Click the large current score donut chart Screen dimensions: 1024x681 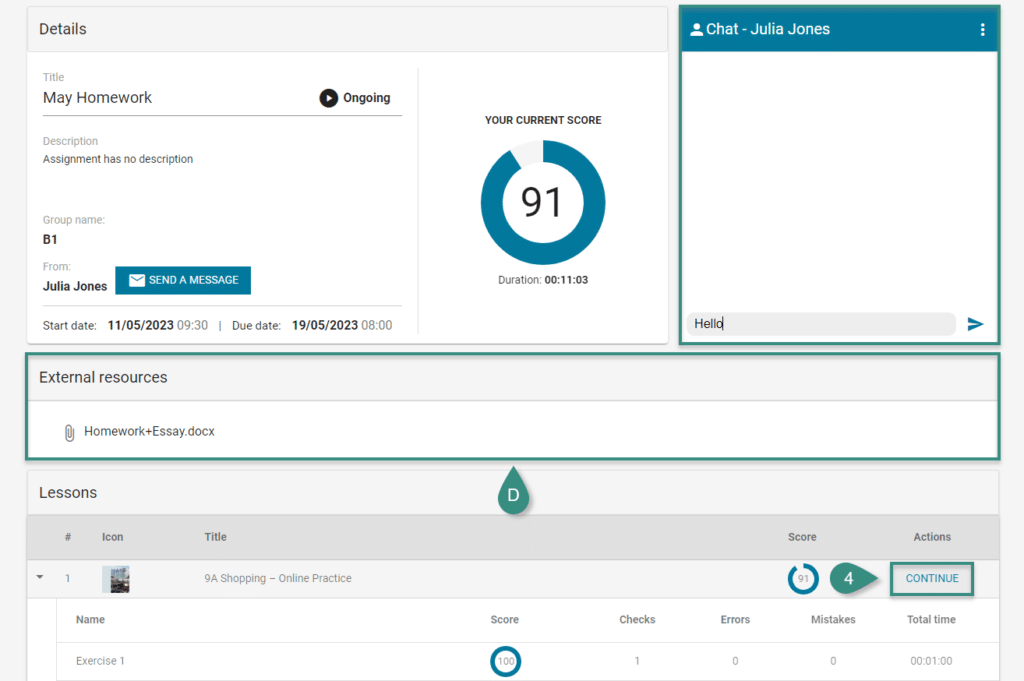542,202
